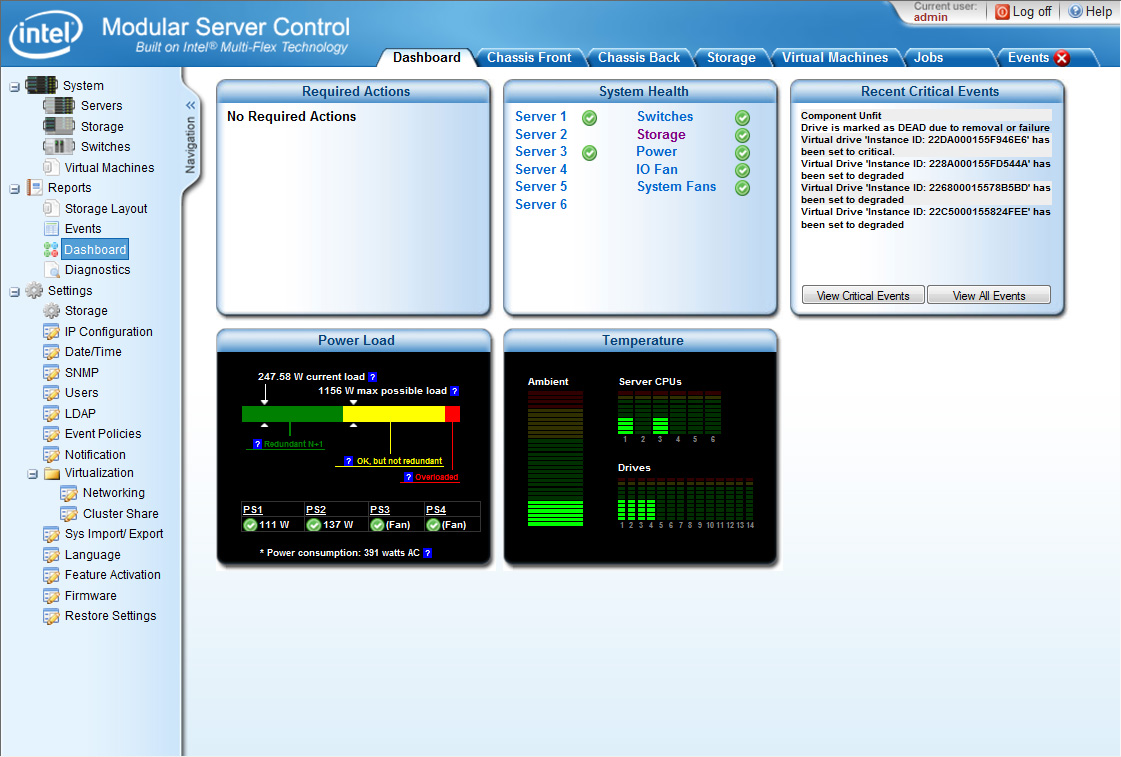Click the green section of power load bar
The height and width of the screenshot is (757, 1121).
[x=292, y=414]
